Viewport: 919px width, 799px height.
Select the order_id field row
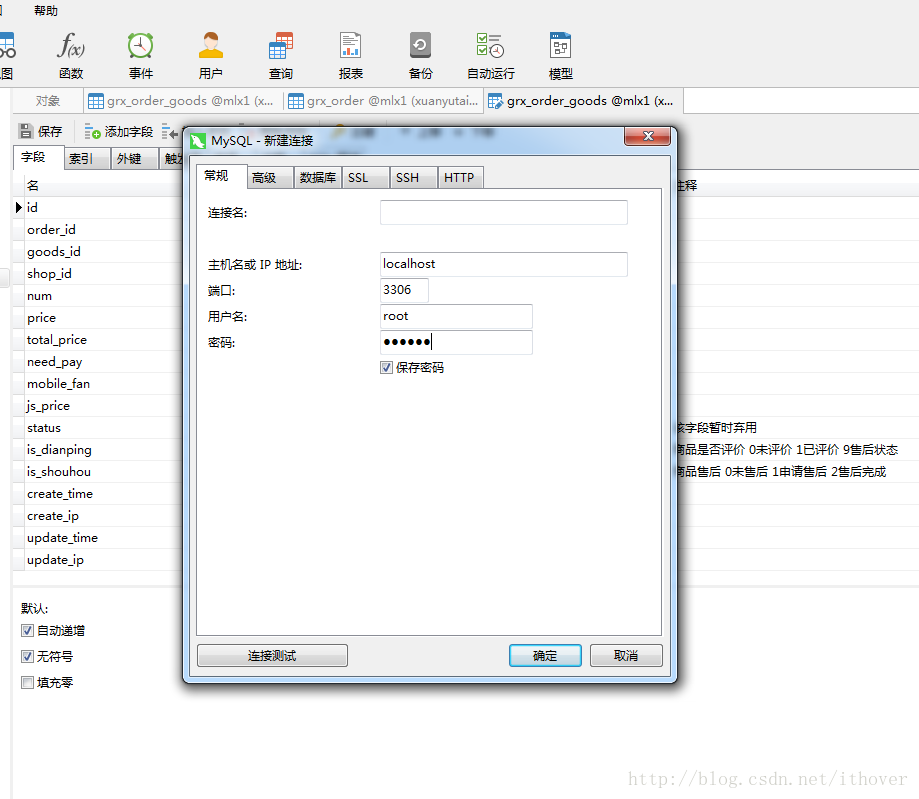click(x=98, y=230)
